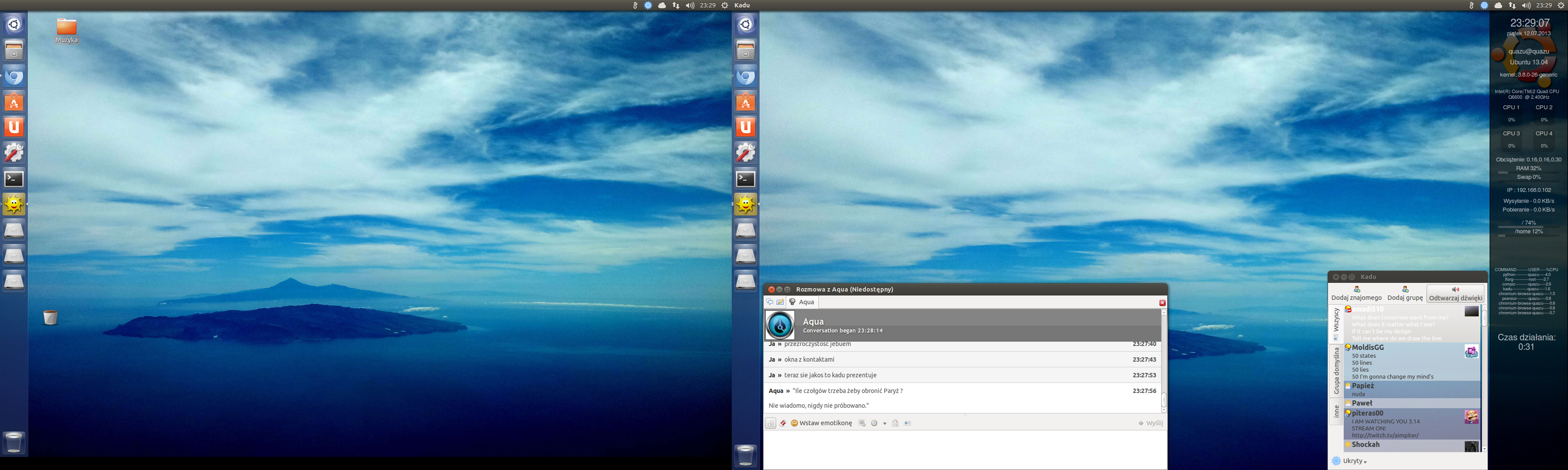Toggle Odtwarzaj dźwięki sound playback
This screenshot has width=1568, height=470.
pos(1455,293)
